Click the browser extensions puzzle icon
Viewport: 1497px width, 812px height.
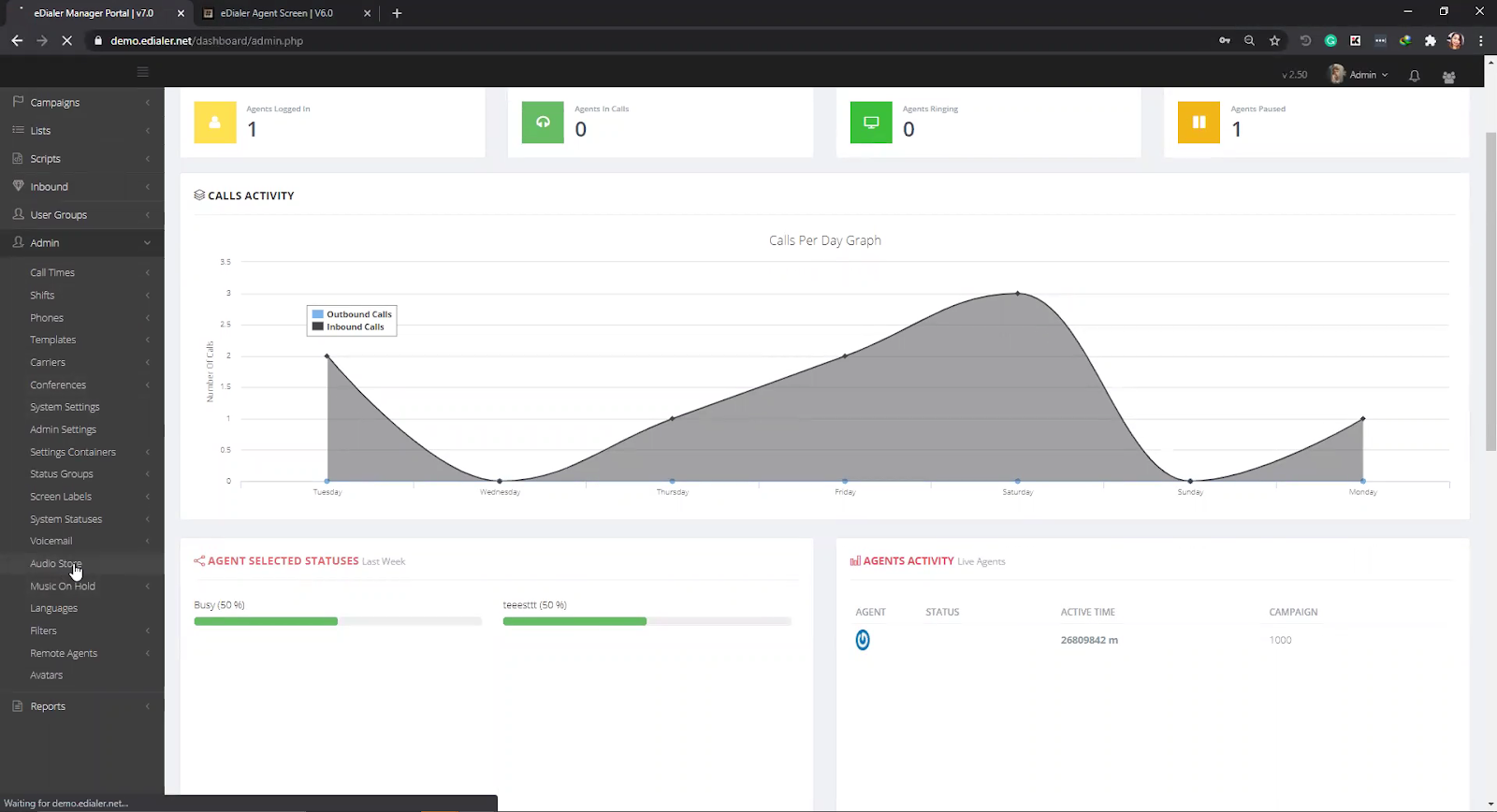point(1430,40)
